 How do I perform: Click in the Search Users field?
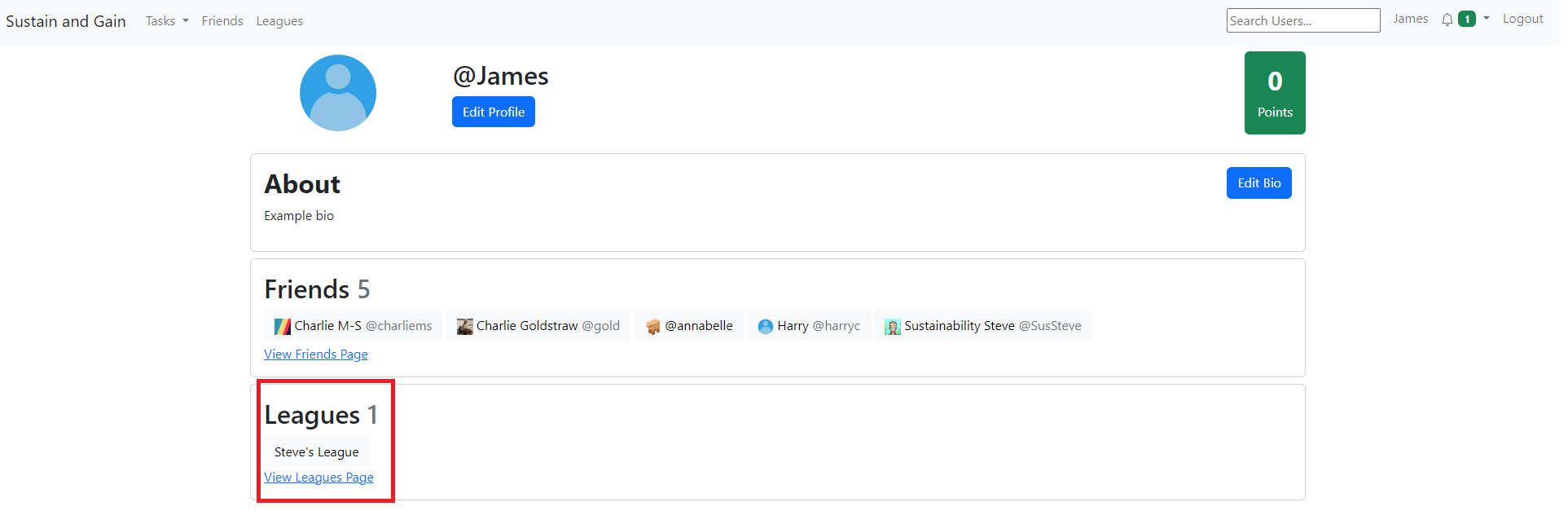(x=1302, y=21)
